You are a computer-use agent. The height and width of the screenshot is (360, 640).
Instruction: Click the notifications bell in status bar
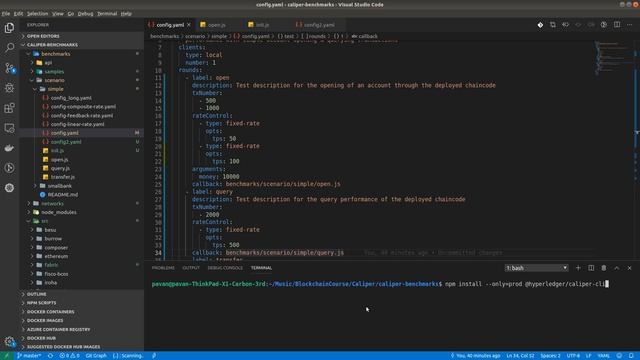tap(631, 356)
